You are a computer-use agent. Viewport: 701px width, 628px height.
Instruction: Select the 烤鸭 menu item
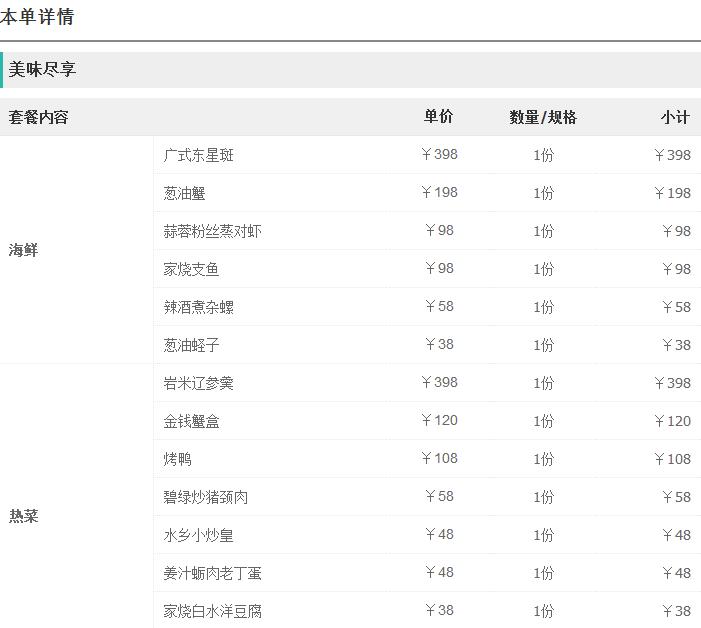(178, 459)
